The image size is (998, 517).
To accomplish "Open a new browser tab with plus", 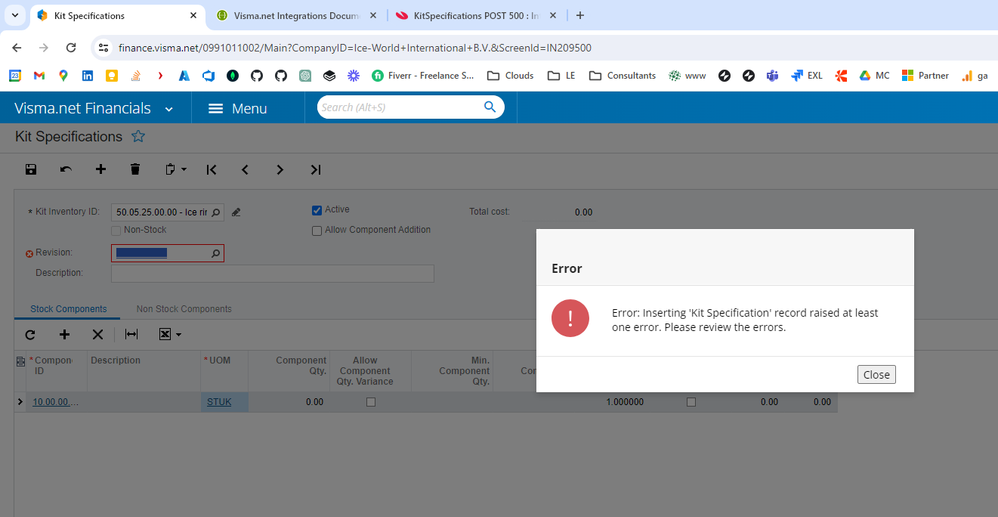I will [580, 15].
